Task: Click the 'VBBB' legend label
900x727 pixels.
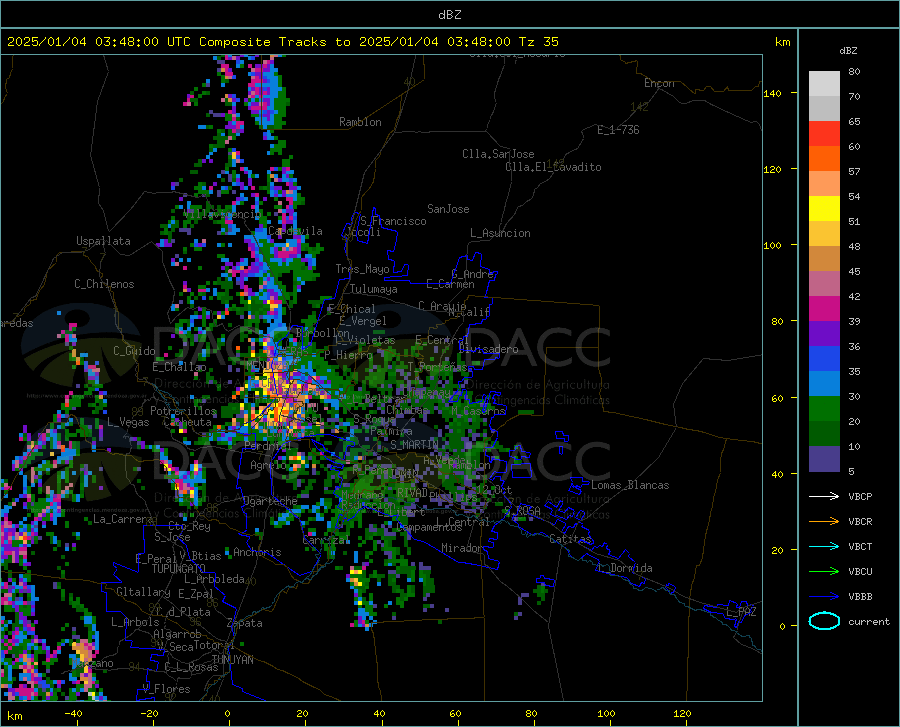Action: [x=860, y=597]
